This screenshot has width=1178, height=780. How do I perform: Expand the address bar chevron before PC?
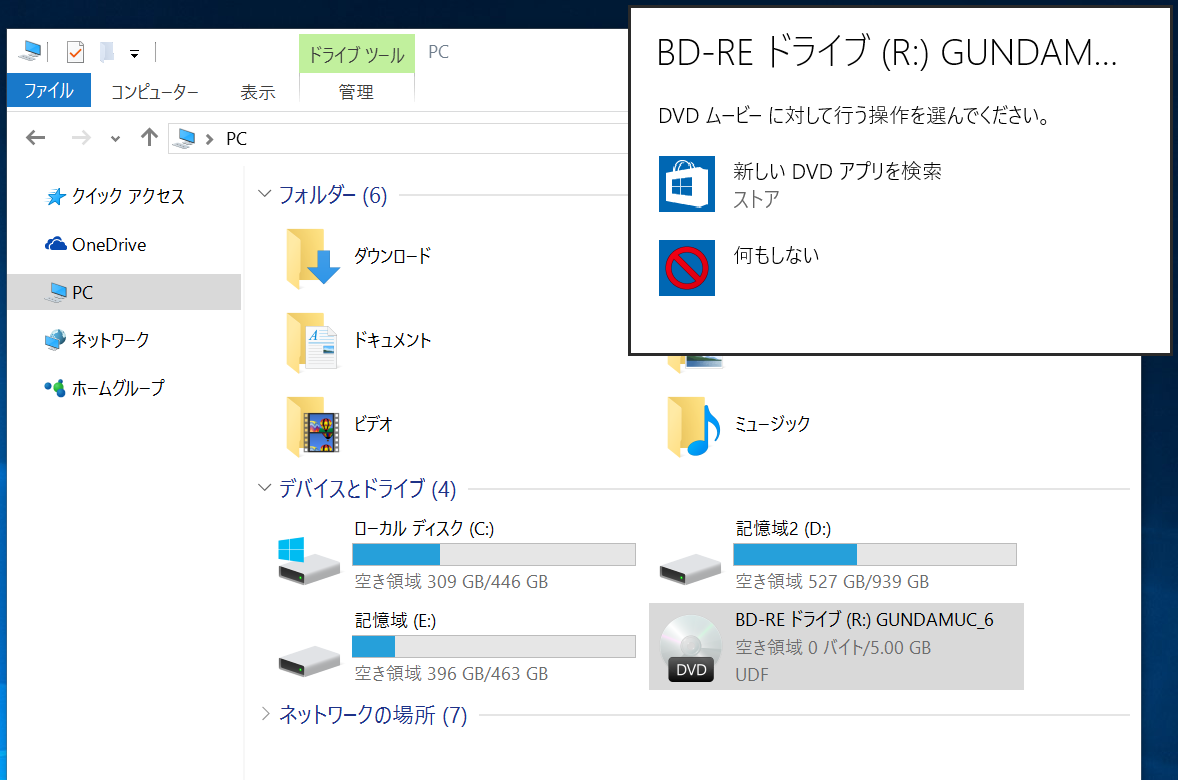point(210,139)
